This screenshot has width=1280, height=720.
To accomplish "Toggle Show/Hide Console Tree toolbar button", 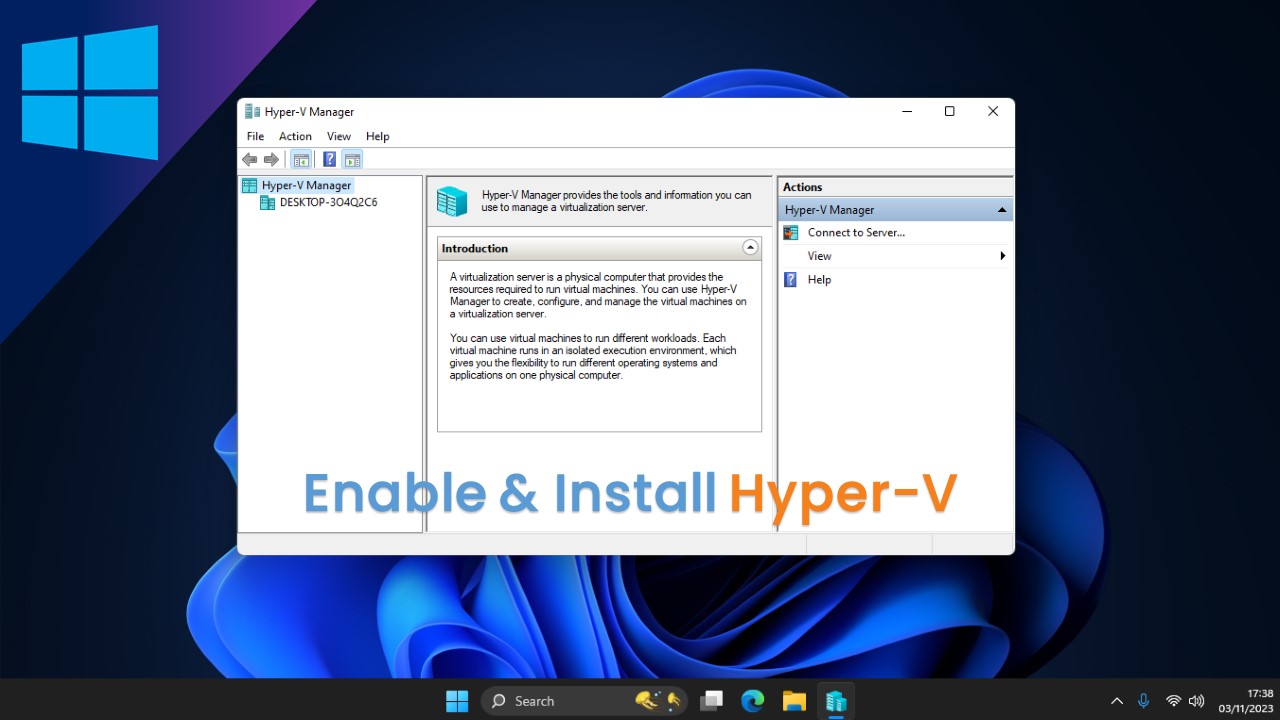I will [x=301, y=160].
